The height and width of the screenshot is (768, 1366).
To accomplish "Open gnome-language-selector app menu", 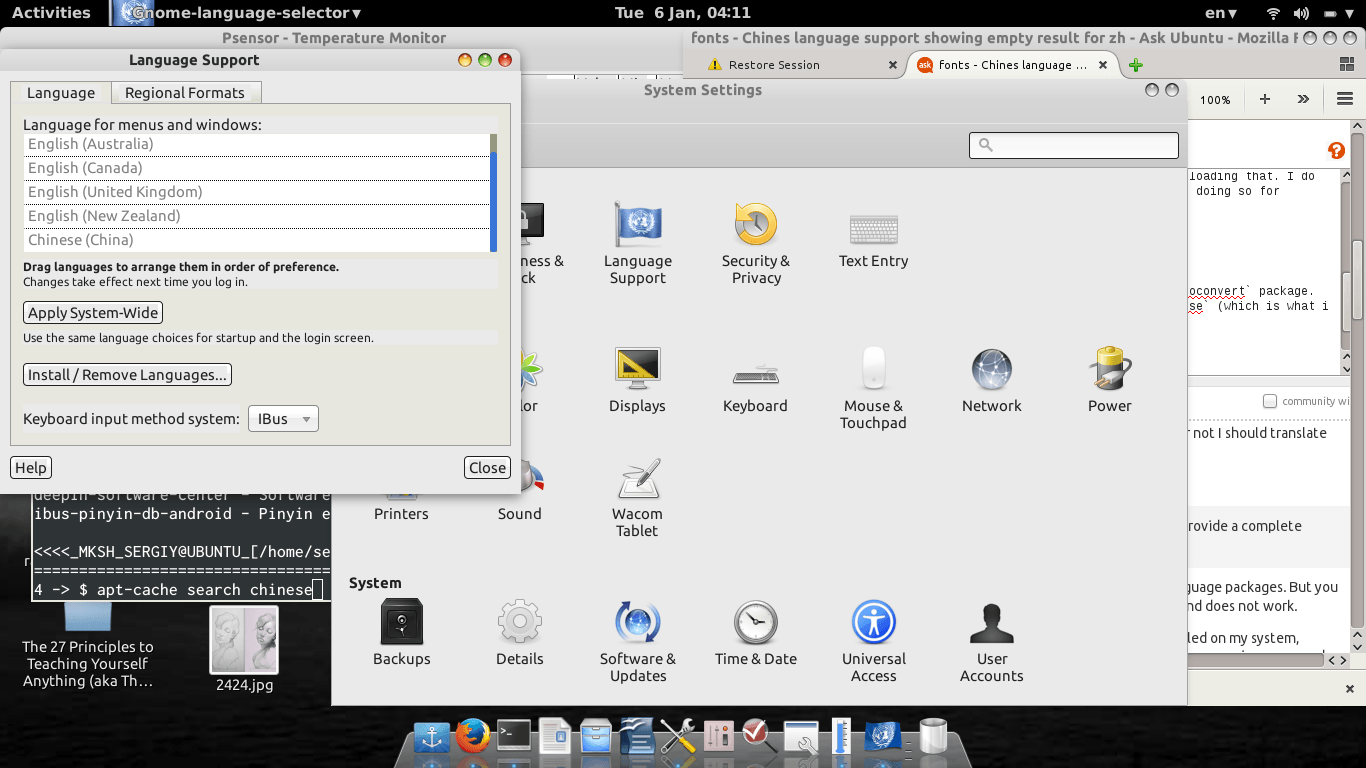I will click(x=238, y=13).
